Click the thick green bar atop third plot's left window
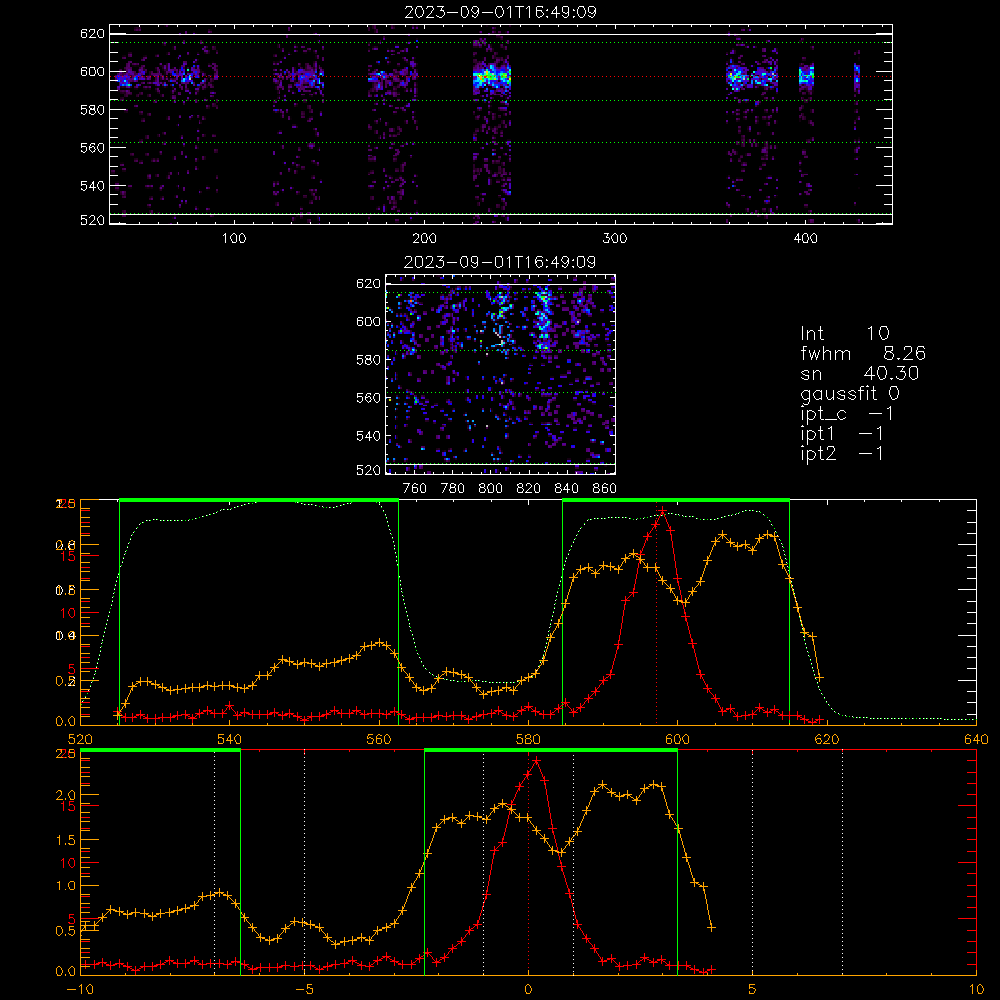 (259, 501)
